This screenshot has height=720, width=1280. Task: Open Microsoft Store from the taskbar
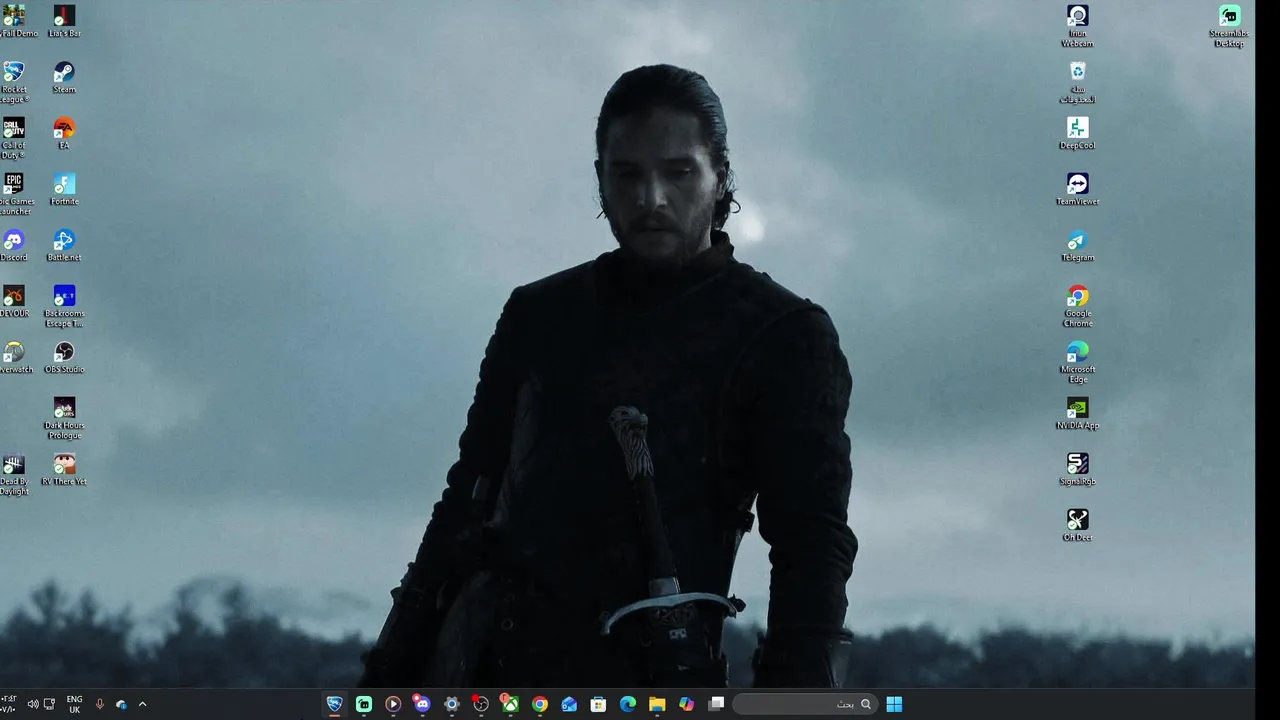[598, 704]
